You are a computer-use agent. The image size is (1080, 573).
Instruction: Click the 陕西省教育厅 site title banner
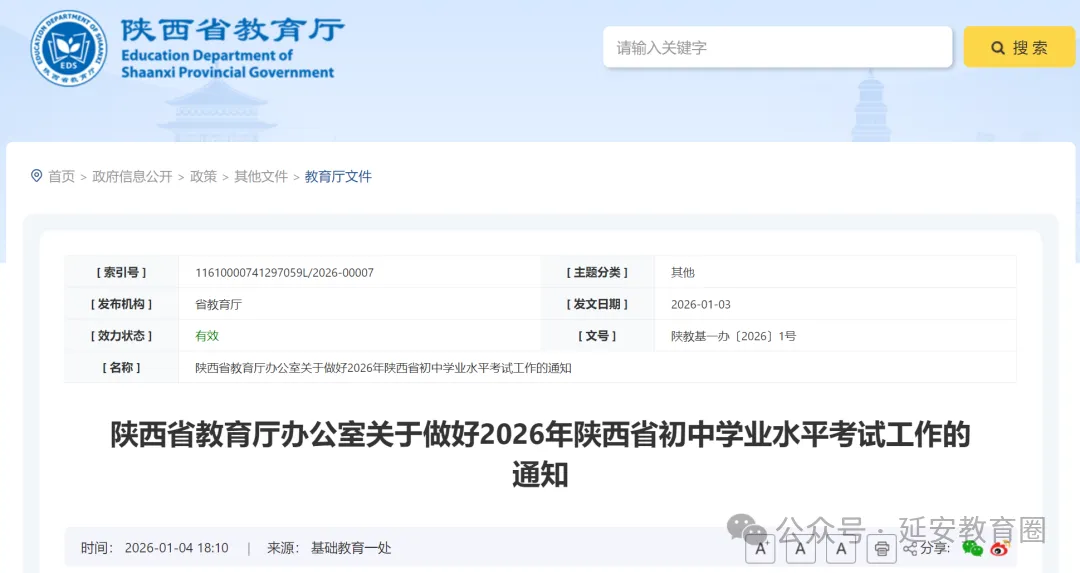231,48
